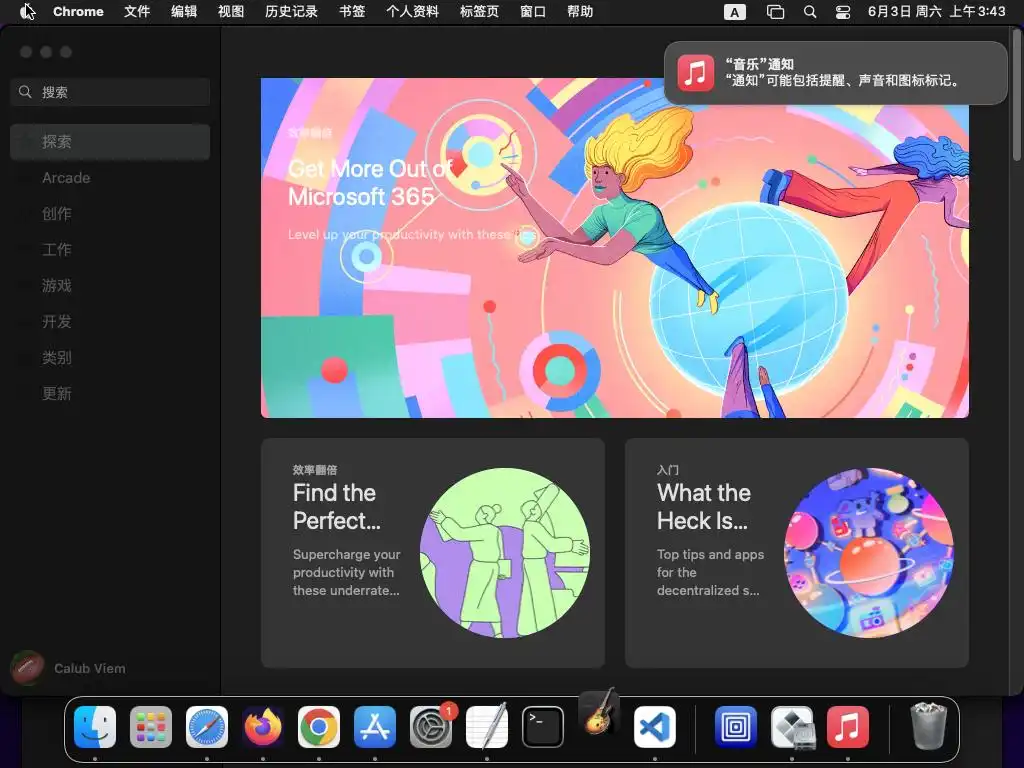Go to 工作 category

pos(110,249)
